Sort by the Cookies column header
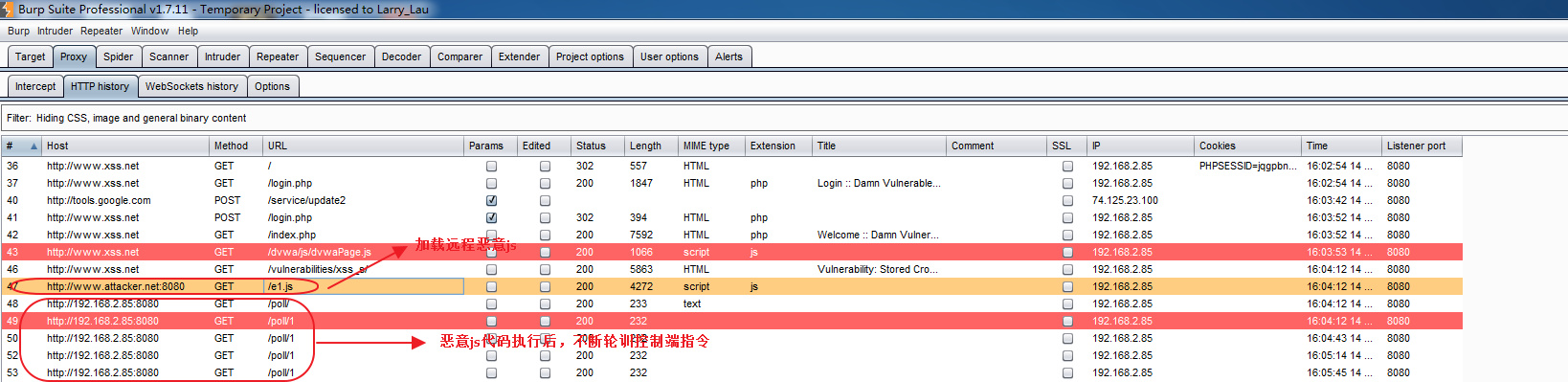The width and height of the screenshot is (1568, 382). [1248, 146]
